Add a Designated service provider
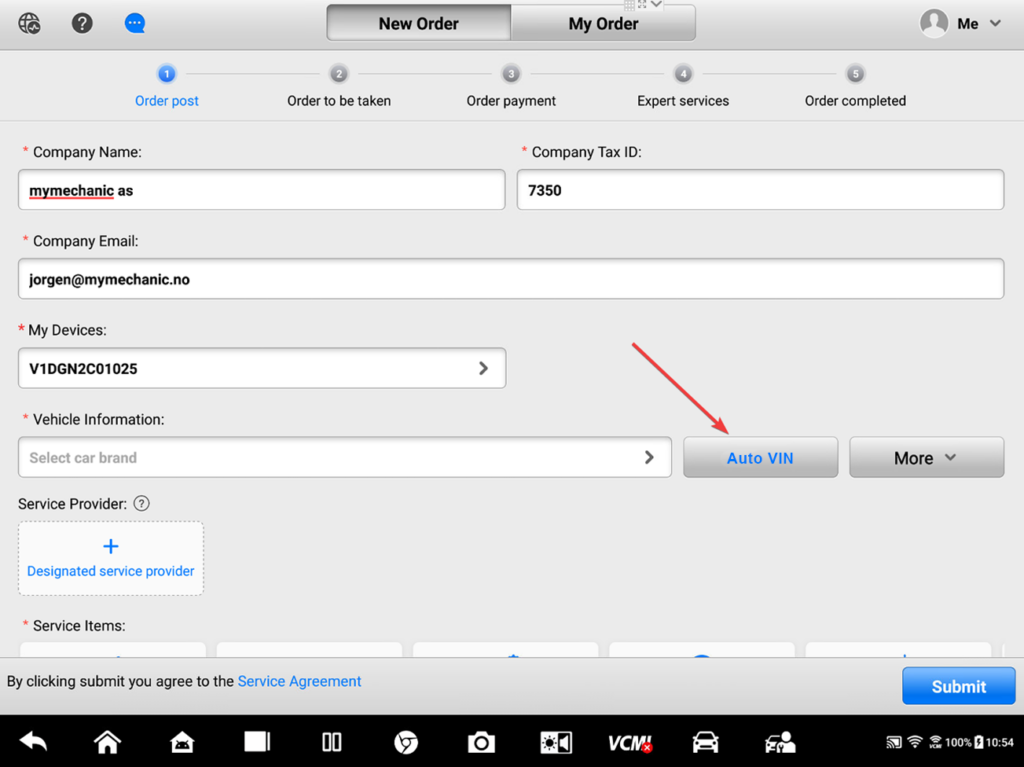This screenshot has width=1024, height=767. point(111,559)
